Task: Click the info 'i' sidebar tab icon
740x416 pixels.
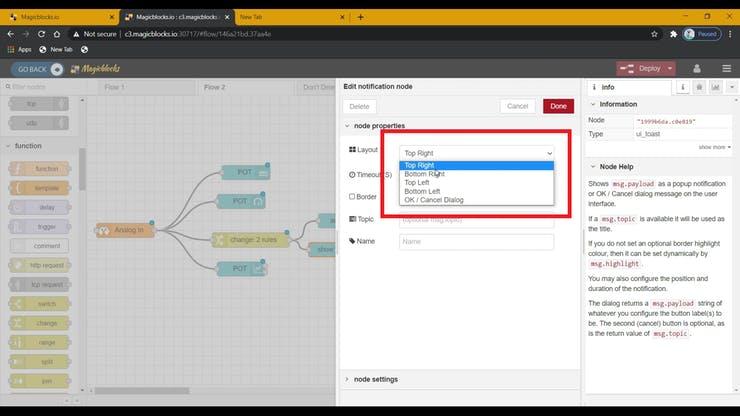Action: pos(683,87)
